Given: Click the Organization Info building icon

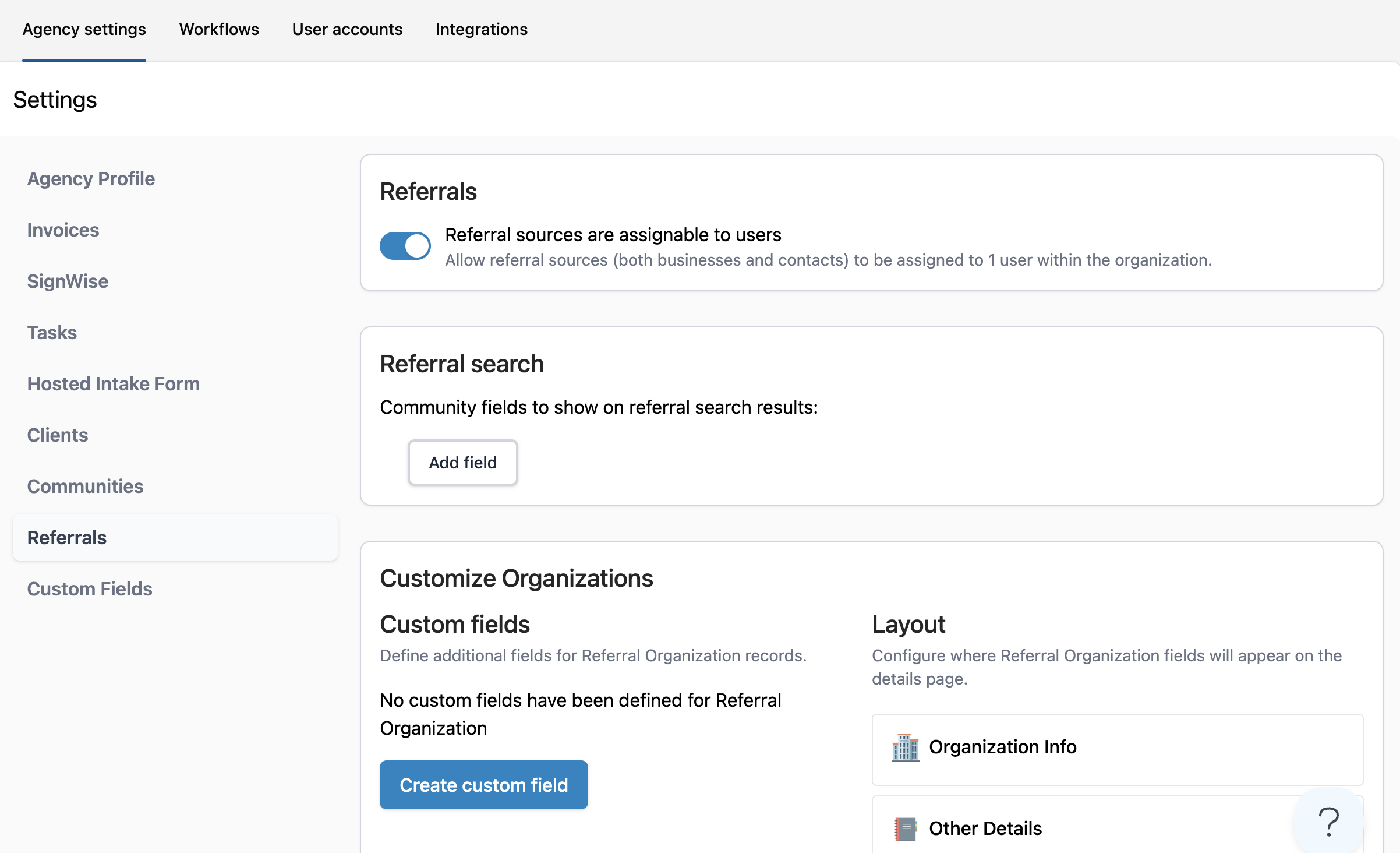Looking at the screenshot, I should tap(905, 748).
